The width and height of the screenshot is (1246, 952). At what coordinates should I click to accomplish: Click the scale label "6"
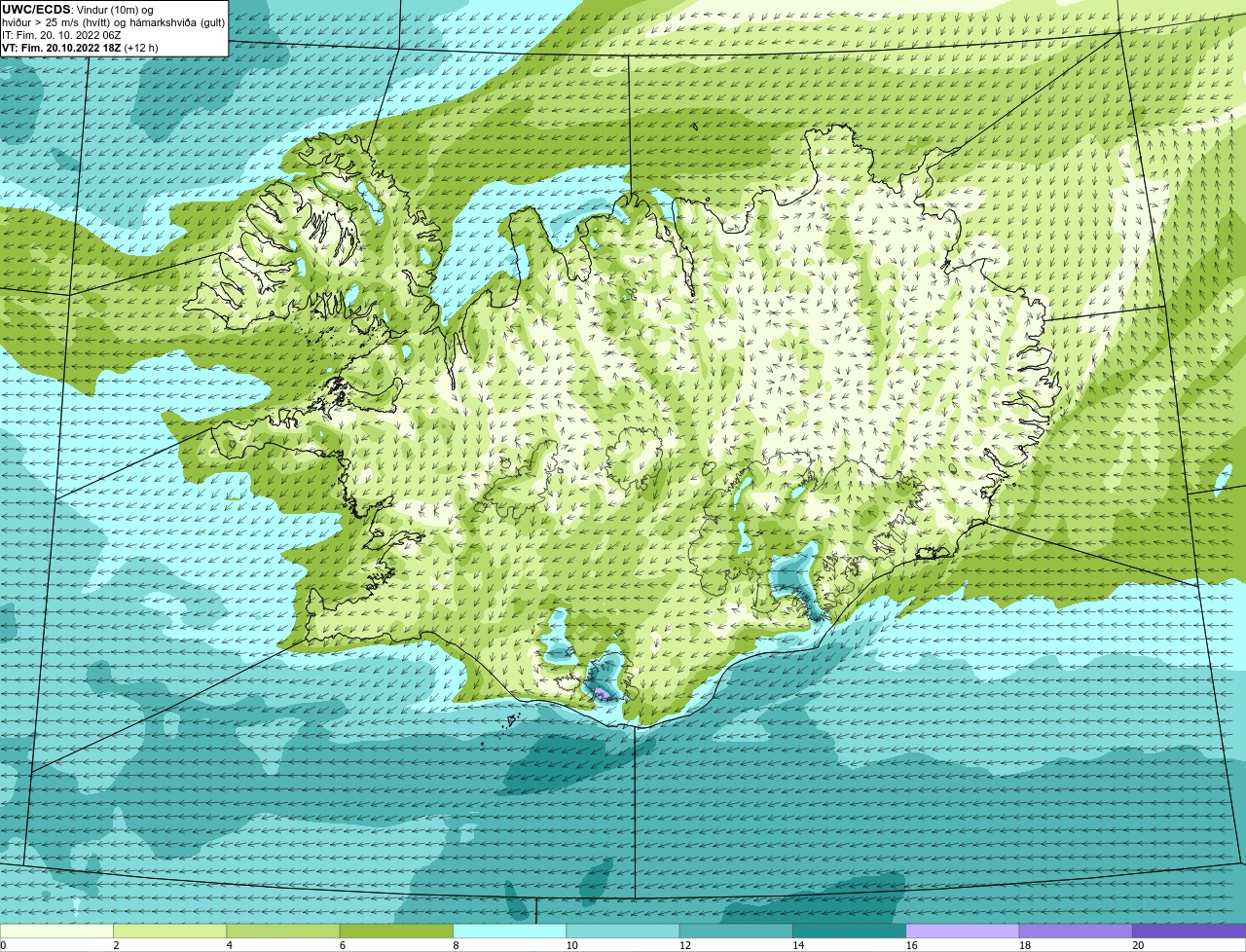343,945
